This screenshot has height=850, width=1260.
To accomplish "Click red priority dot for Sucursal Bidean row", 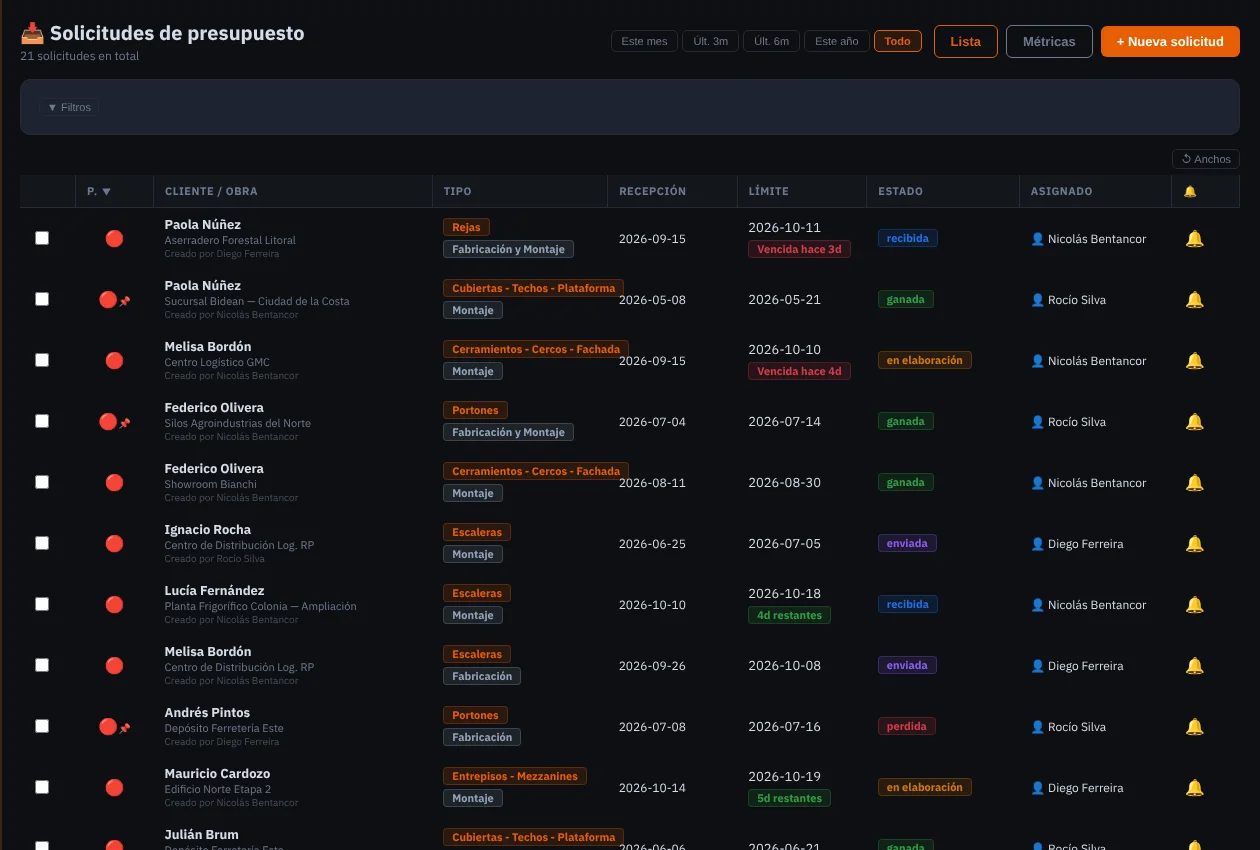I will pyautogui.click(x=108, y=300).
